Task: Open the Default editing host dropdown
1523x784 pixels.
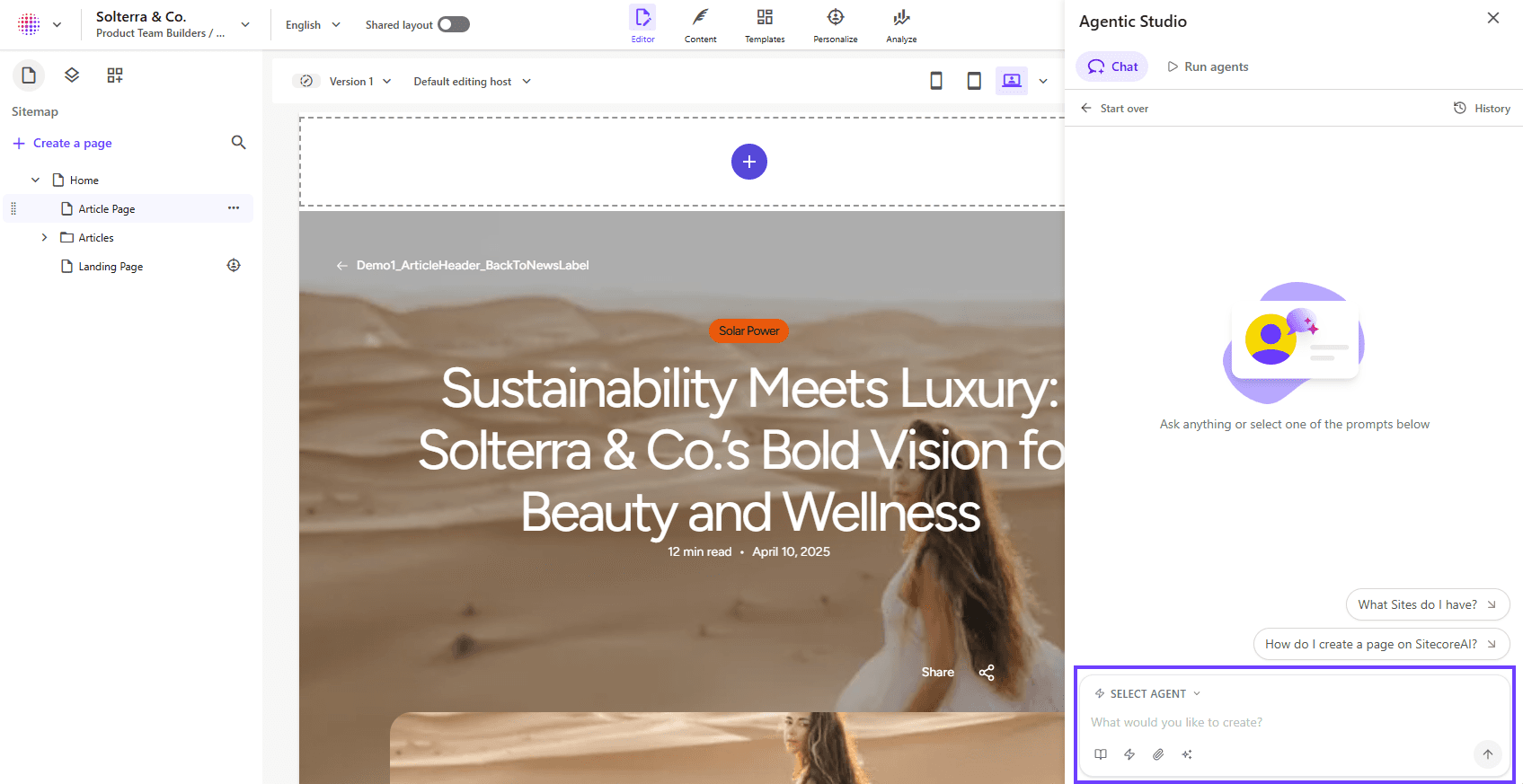Action: point(473,81)
